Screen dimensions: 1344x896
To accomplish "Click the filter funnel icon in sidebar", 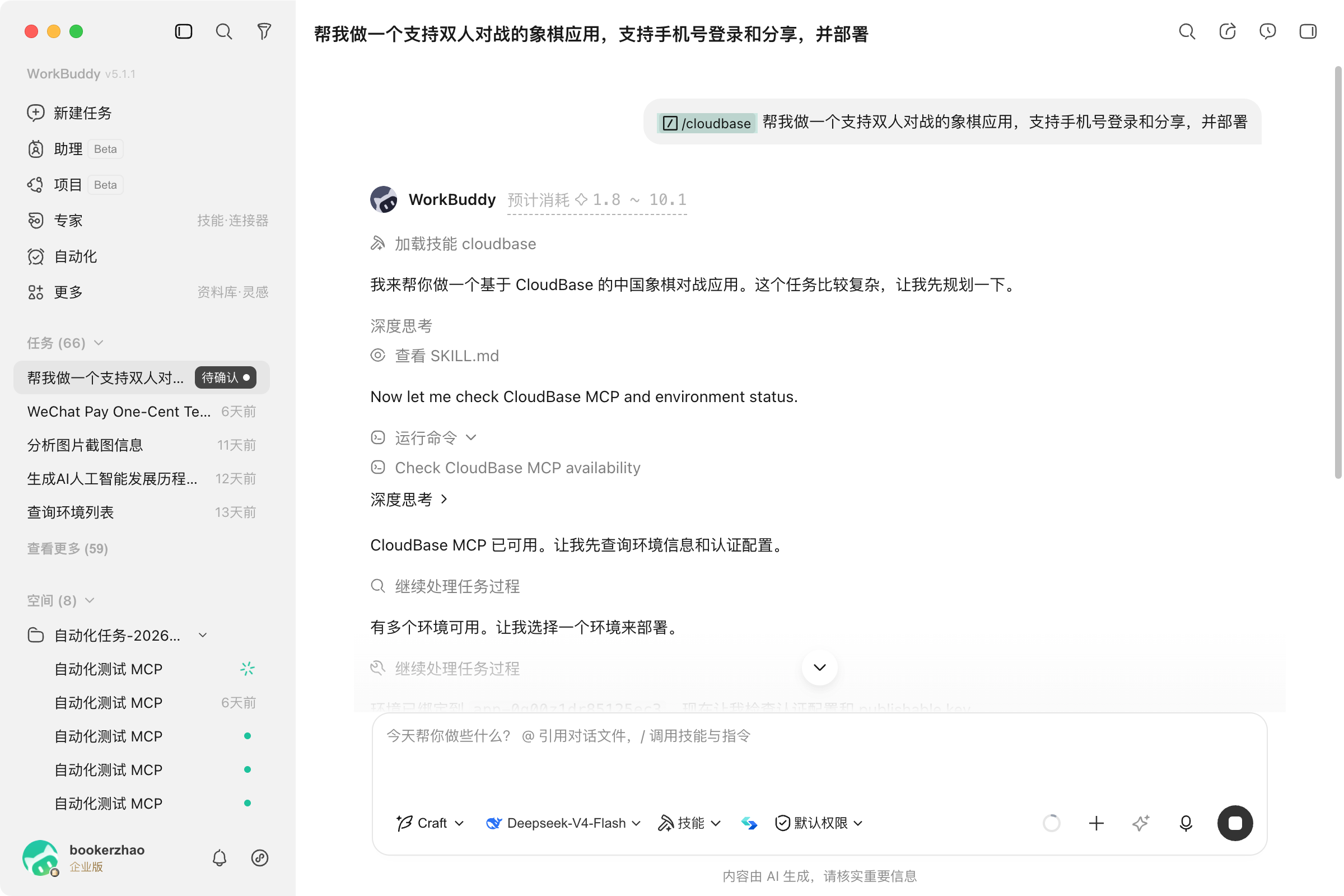I will pyautogui.click(x=264, y=31).
